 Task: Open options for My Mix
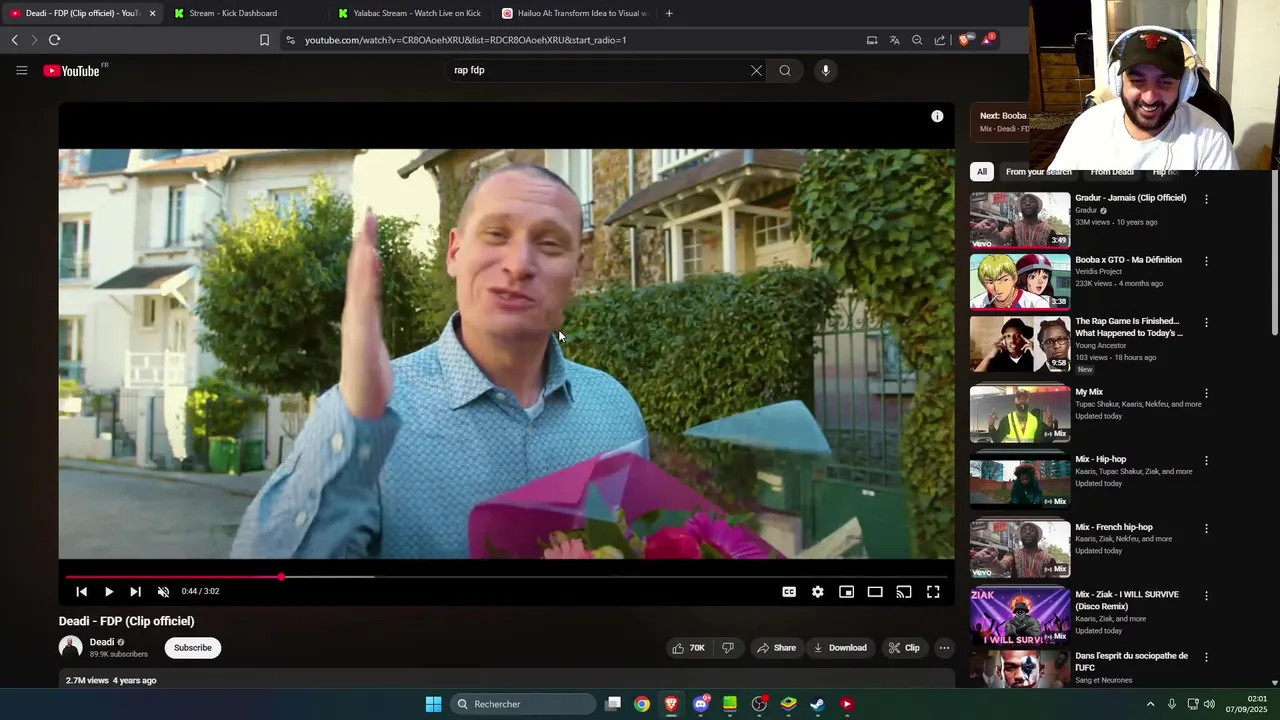(x=1206, y=394)
